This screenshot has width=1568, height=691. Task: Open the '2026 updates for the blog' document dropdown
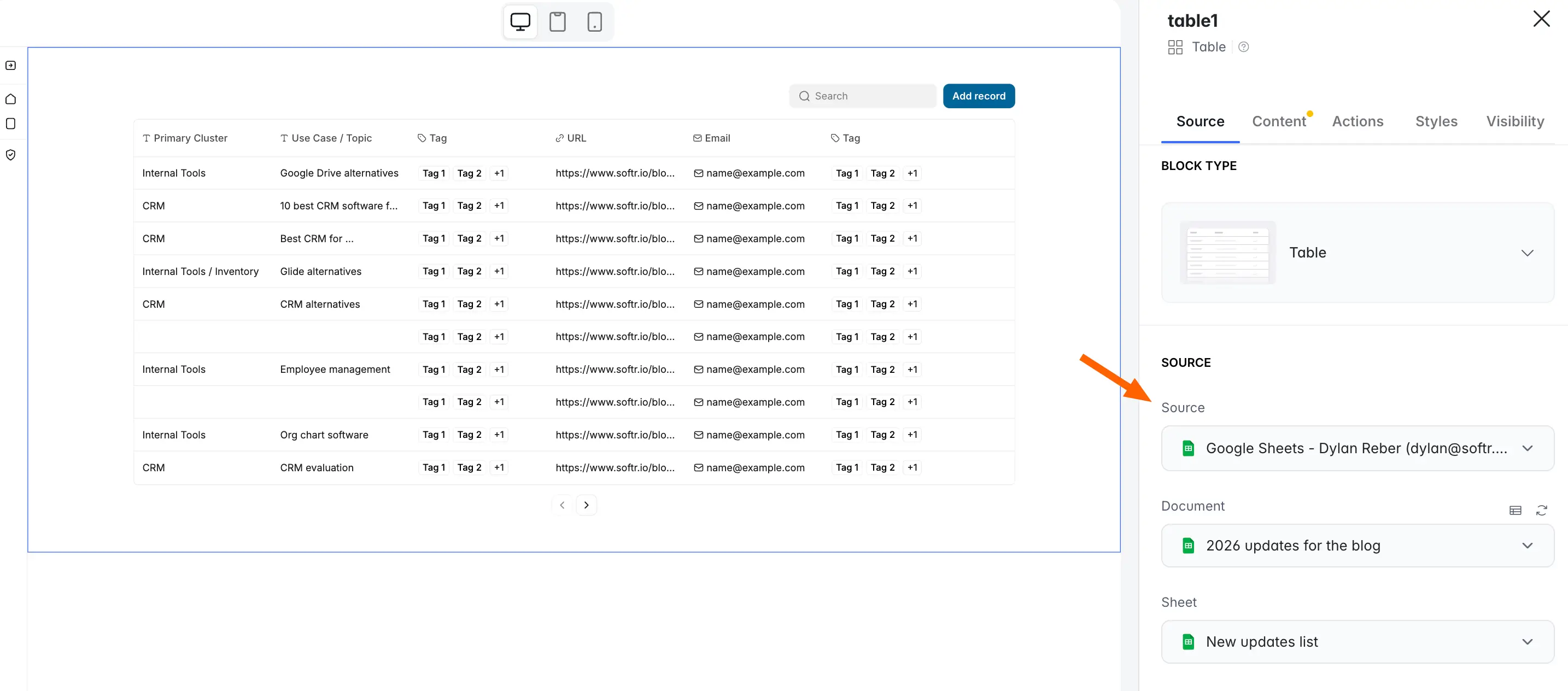(x=1528, y=546)
